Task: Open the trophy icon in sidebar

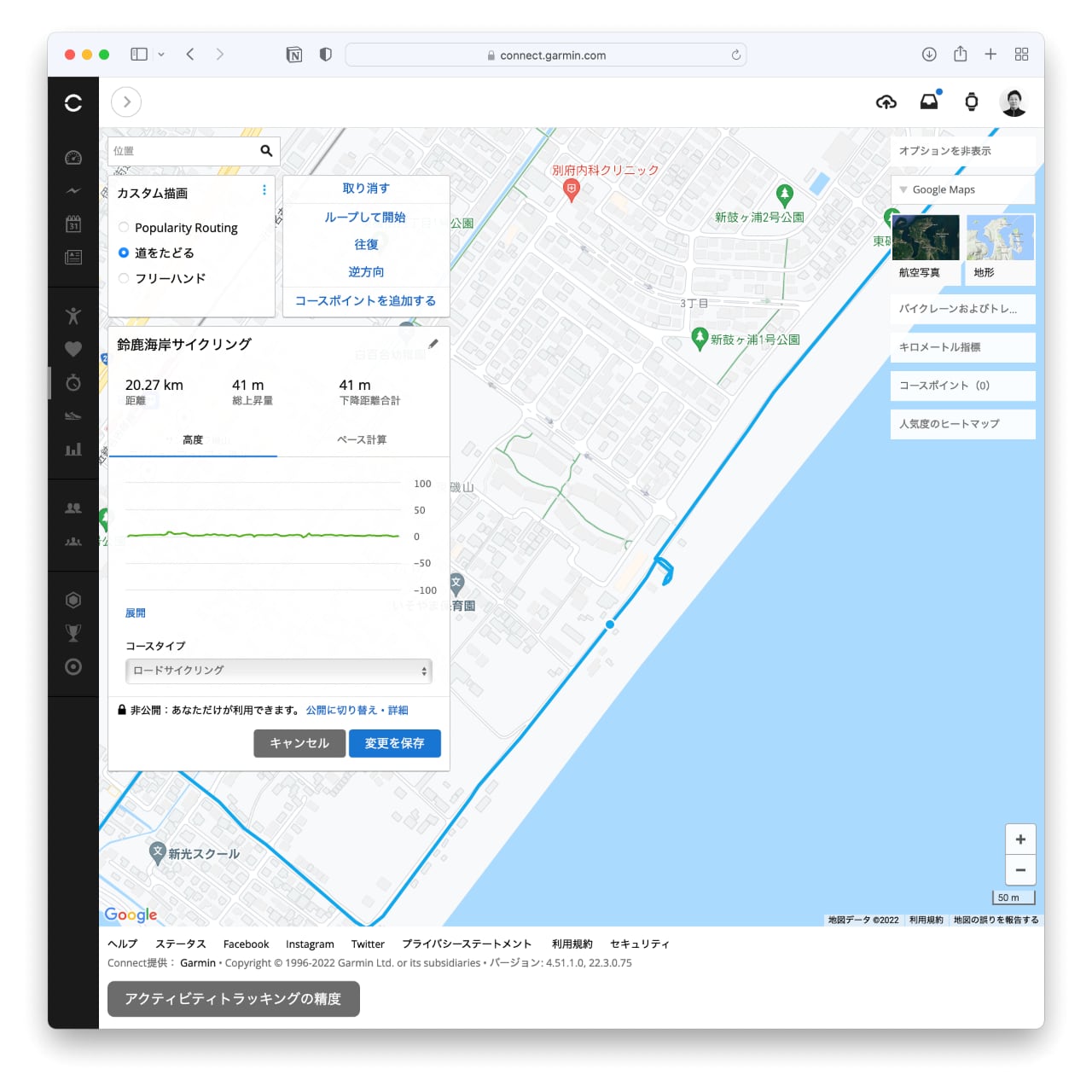Action: click(x=73, y=633)
